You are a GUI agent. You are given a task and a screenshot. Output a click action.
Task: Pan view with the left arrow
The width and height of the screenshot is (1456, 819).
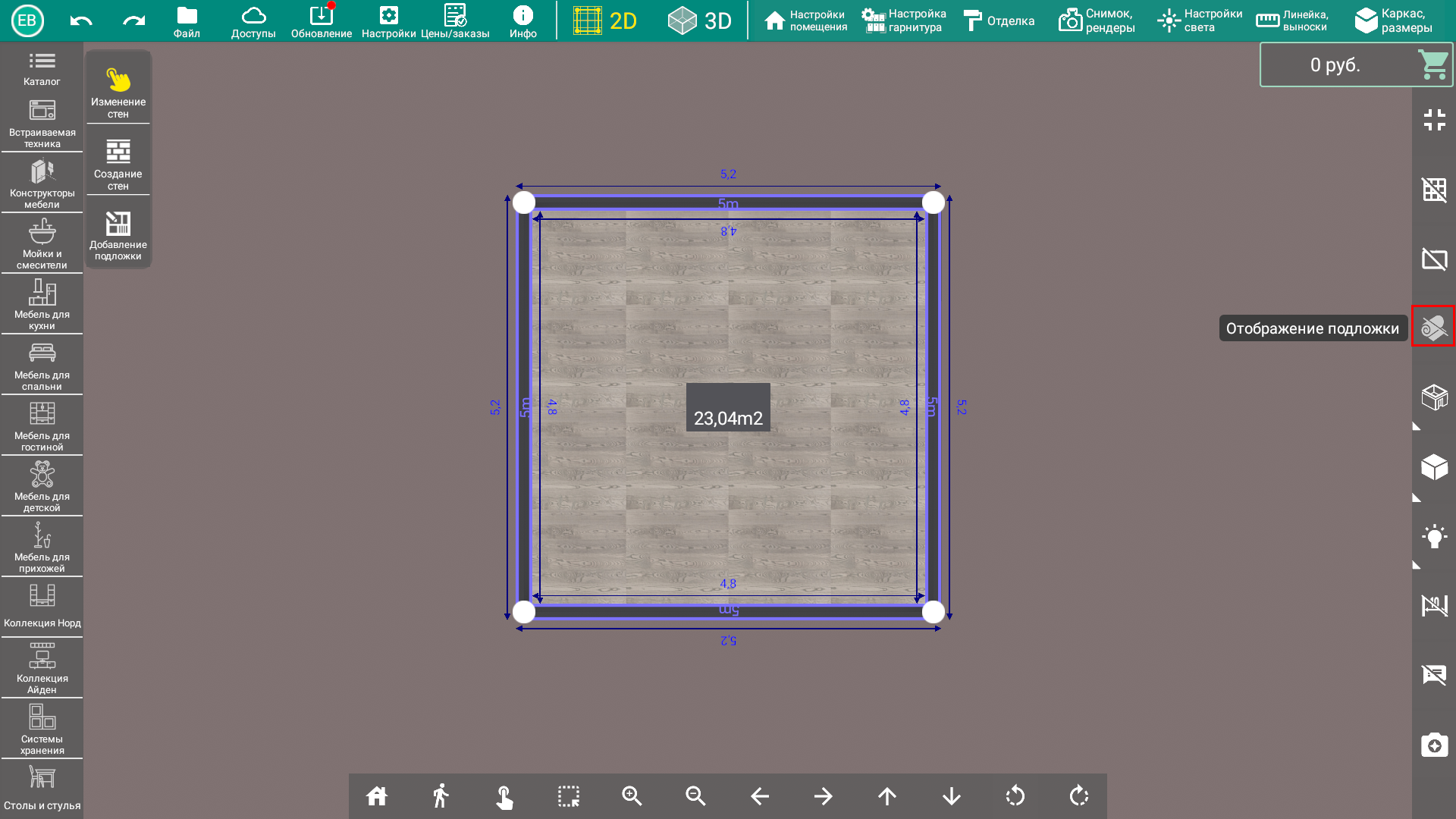tap(760, 796)
